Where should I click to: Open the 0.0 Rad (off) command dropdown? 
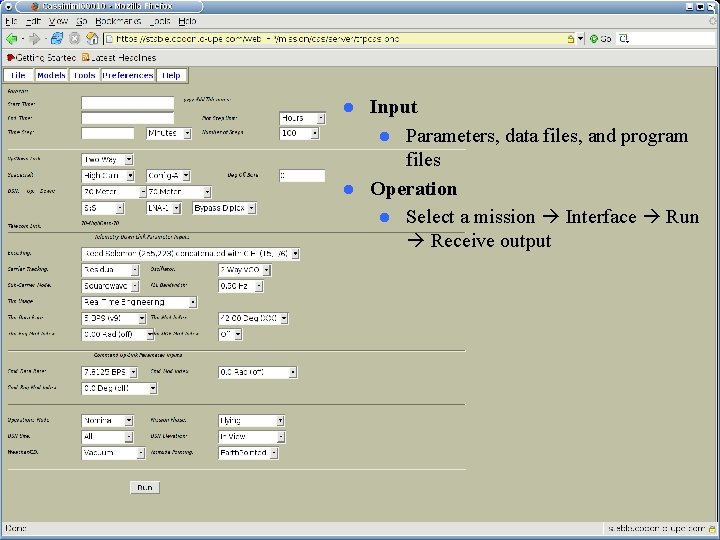[x=258, y=372]
